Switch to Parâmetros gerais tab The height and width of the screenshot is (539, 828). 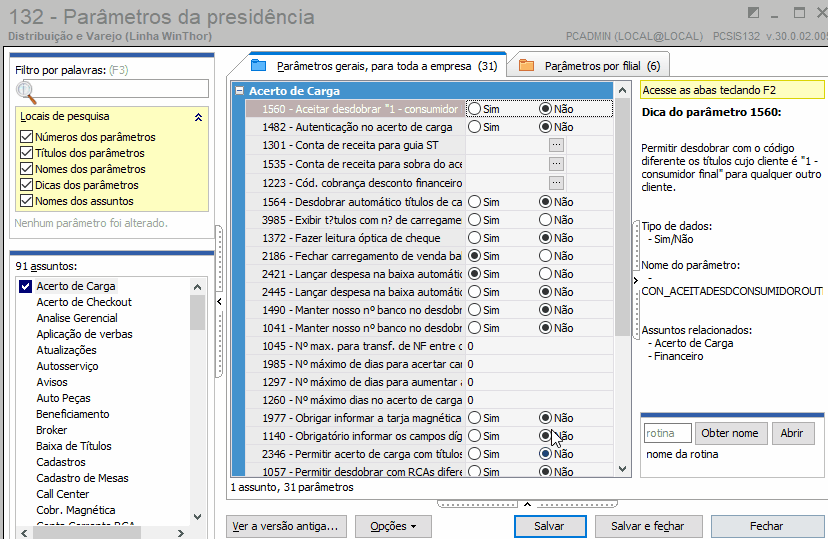click(373, 66)
